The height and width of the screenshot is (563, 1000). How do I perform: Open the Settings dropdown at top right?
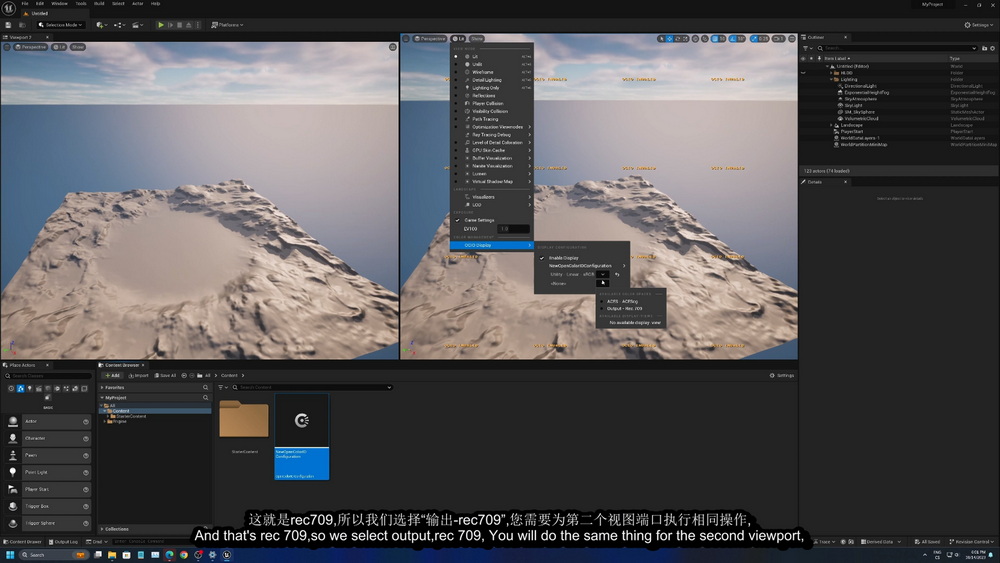tap(979, 25)
